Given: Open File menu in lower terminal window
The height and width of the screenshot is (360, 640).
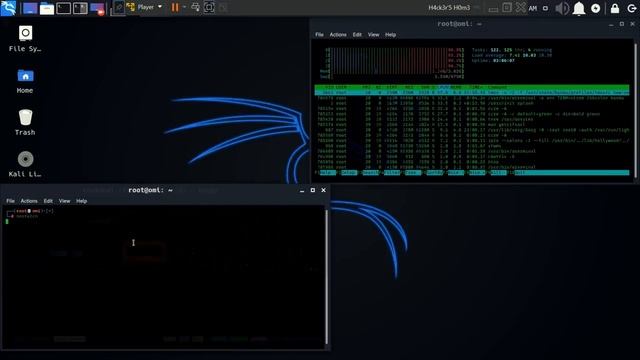Looking at the screenshot, I should tap(10, 201).
